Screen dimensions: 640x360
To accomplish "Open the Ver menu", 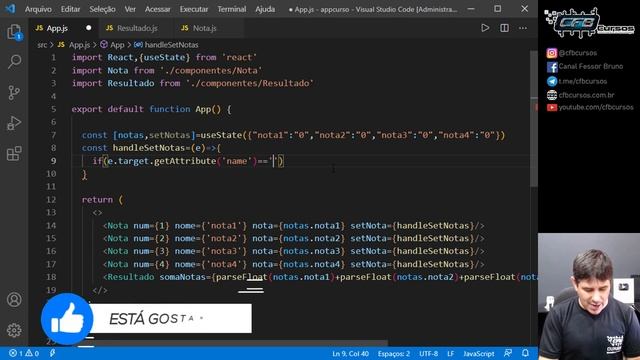I will pyautogui.click(x=130, y=9).
